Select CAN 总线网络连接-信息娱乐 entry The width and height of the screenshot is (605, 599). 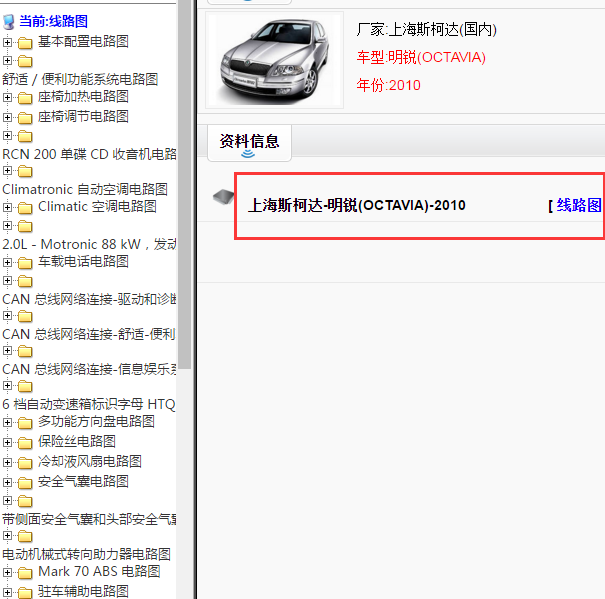click(89, 369)
